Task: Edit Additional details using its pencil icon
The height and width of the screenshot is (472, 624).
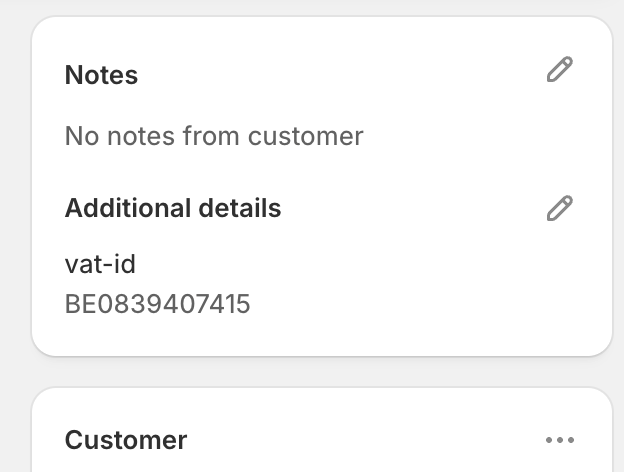Action: (560, 208)
